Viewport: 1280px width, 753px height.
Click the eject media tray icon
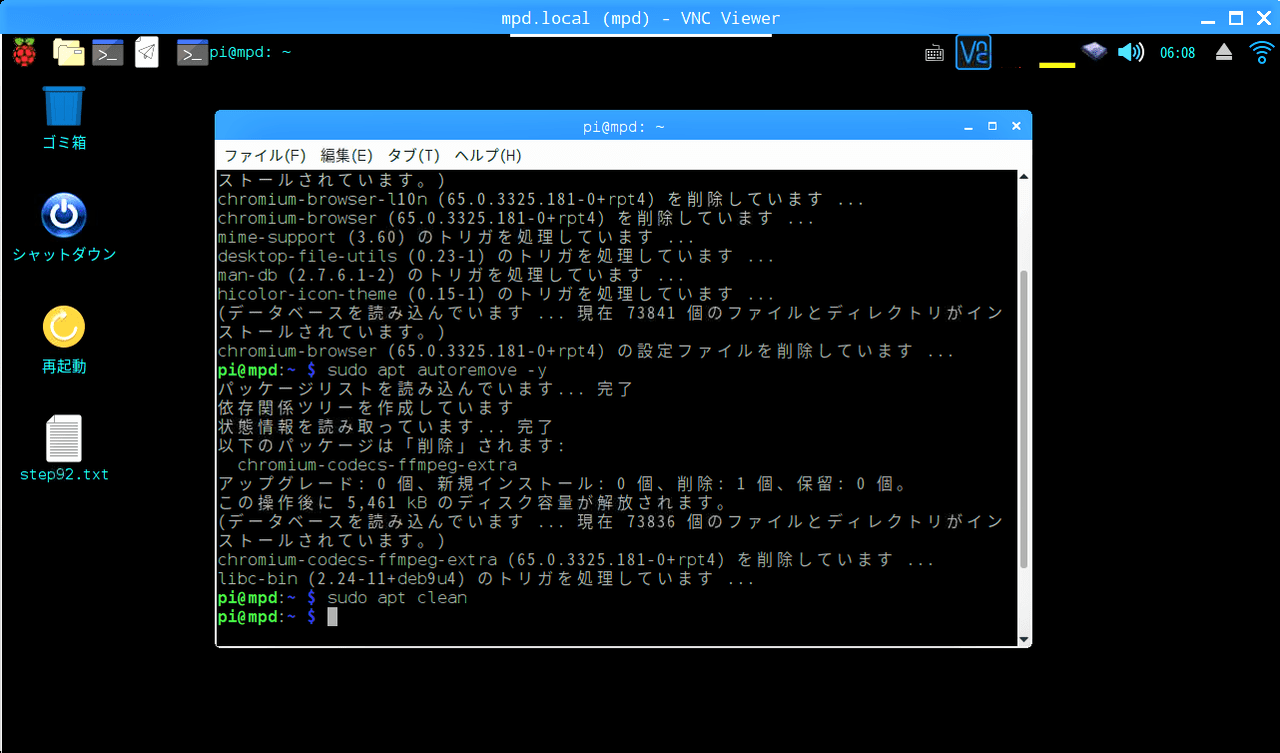pyautogui.click(x=1224, y=52)
